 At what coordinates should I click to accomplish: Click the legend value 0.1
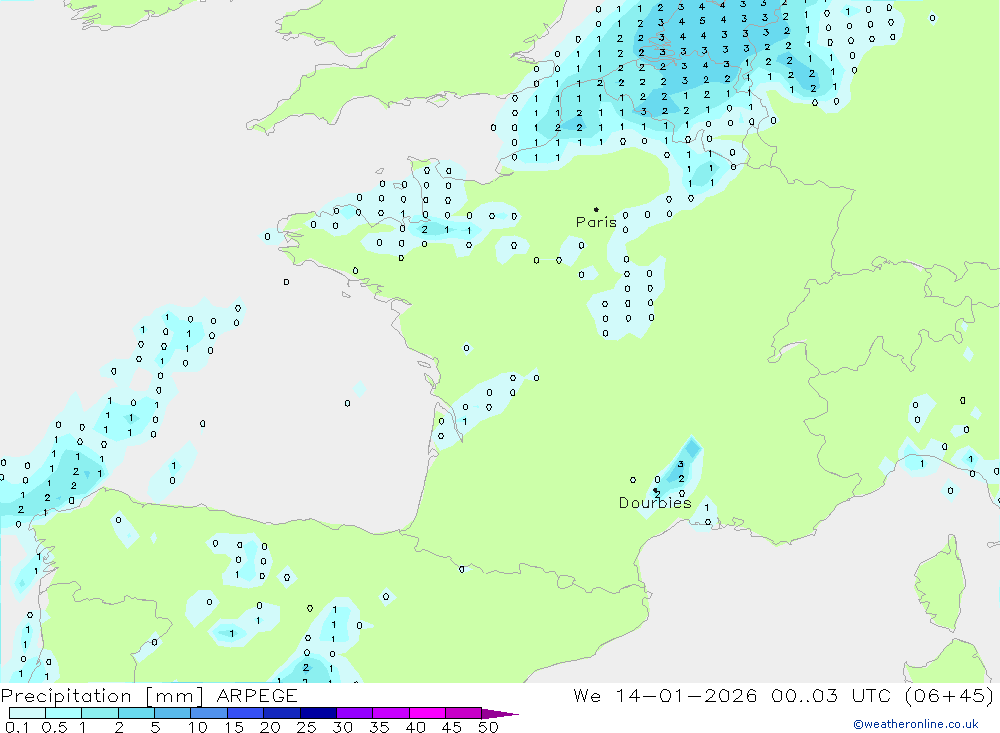point(17,727)
